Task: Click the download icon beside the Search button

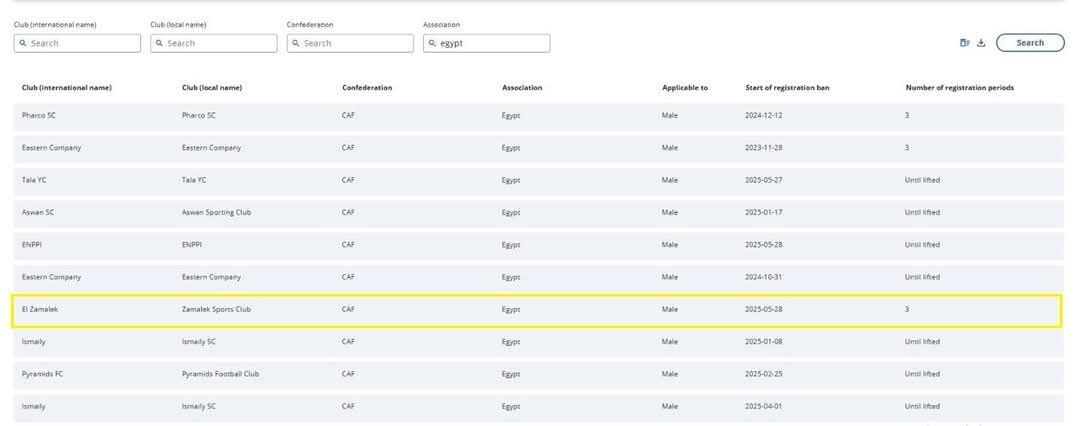Action: click(x=981, y=43)
